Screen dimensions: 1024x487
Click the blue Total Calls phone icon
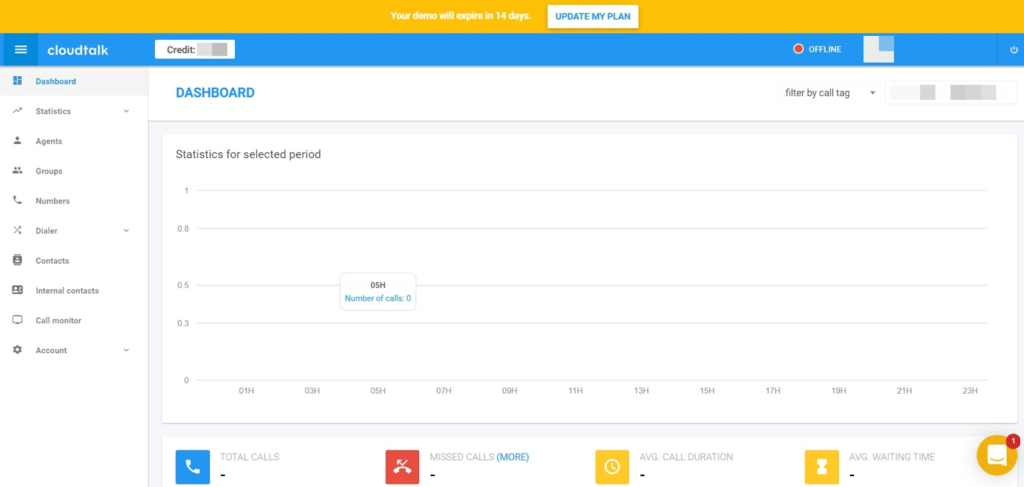pos(192,466)
